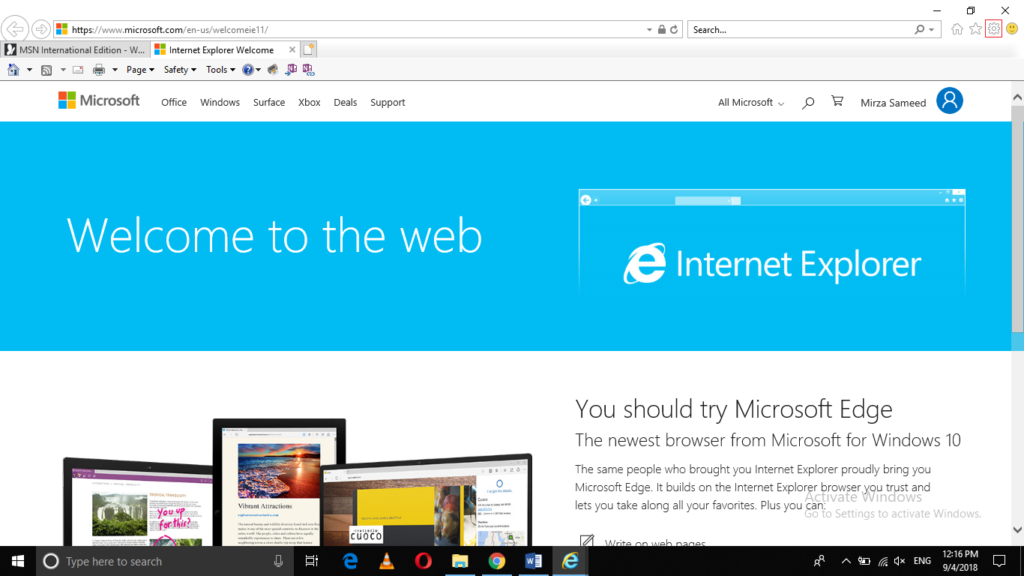Click the taskbar microphone icon
The width and height of the screenshot is (1024, 576).
click(278, 561)
